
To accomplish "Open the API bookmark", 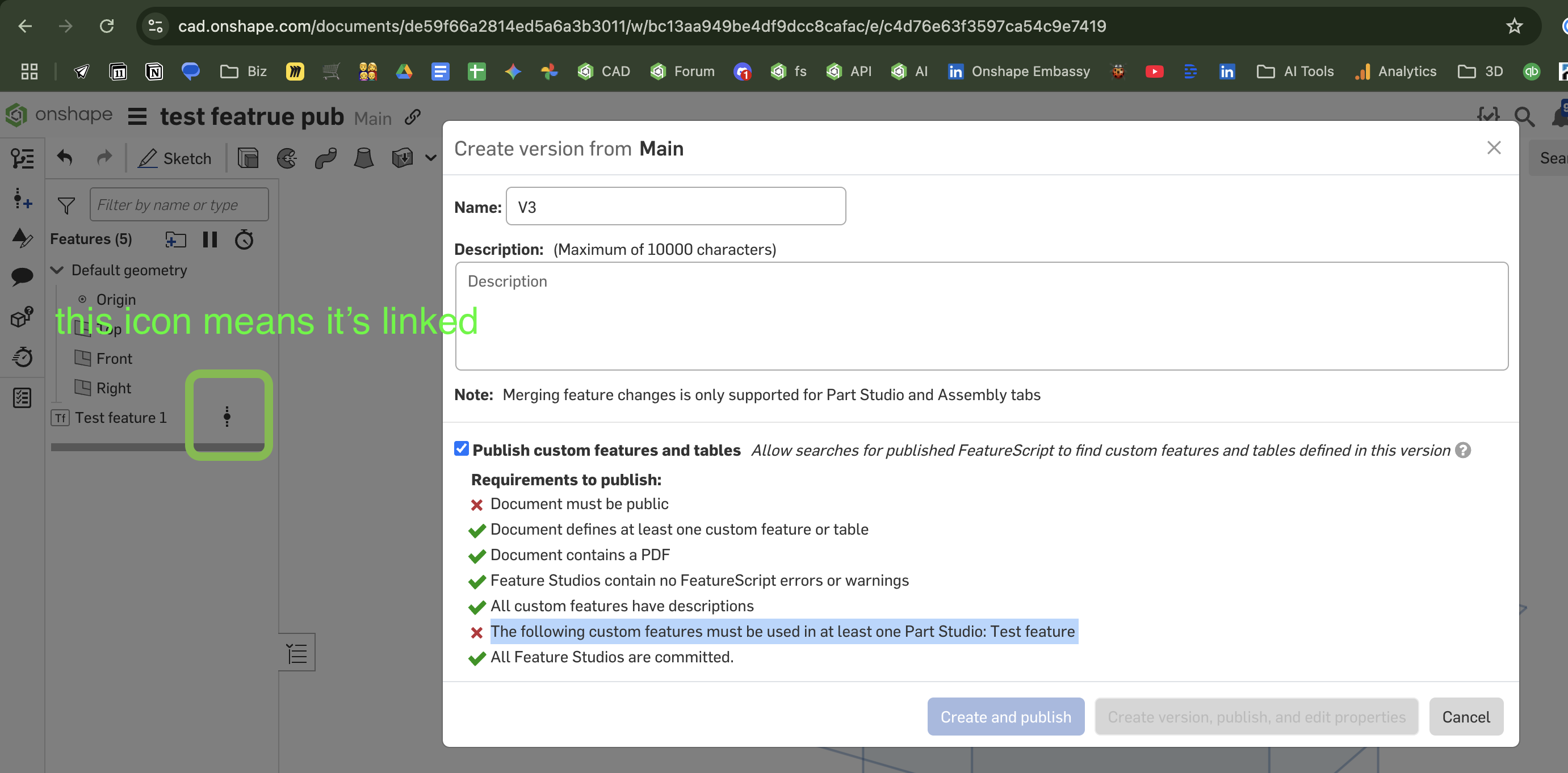I will click(x=849, y=71).
